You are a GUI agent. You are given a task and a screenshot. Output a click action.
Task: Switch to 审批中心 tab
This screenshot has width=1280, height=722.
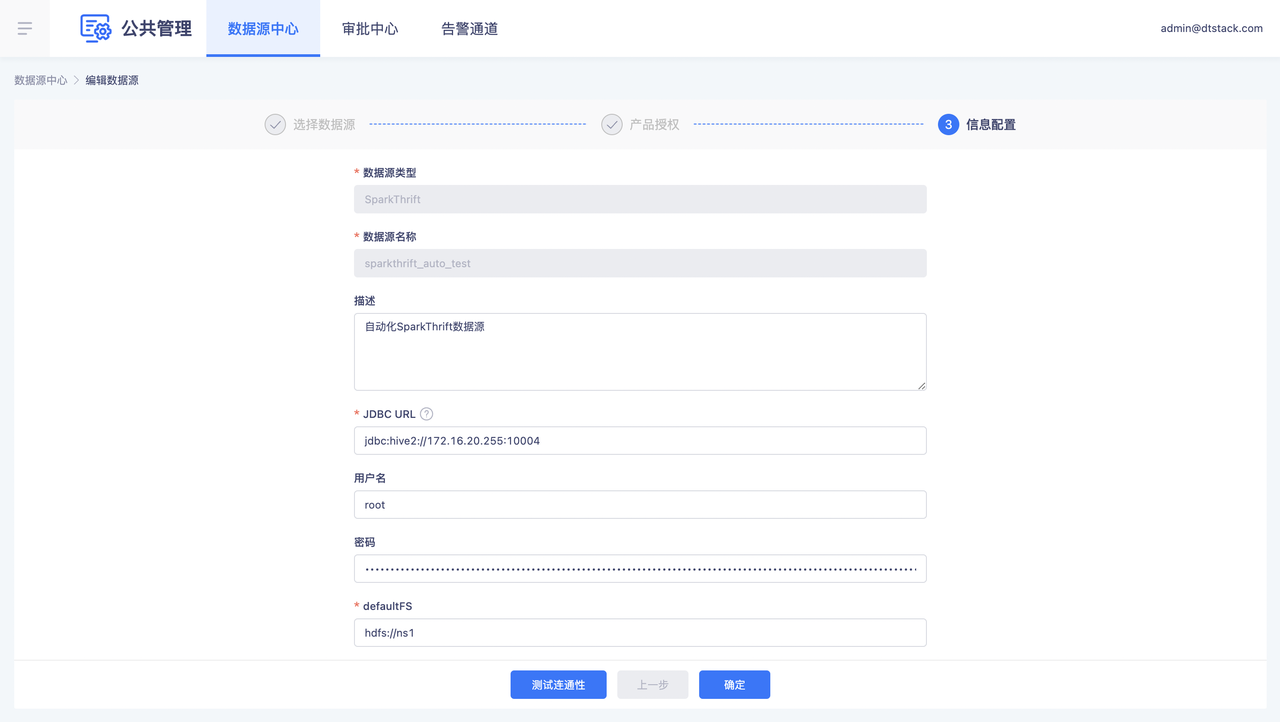(x=370, y=29)
